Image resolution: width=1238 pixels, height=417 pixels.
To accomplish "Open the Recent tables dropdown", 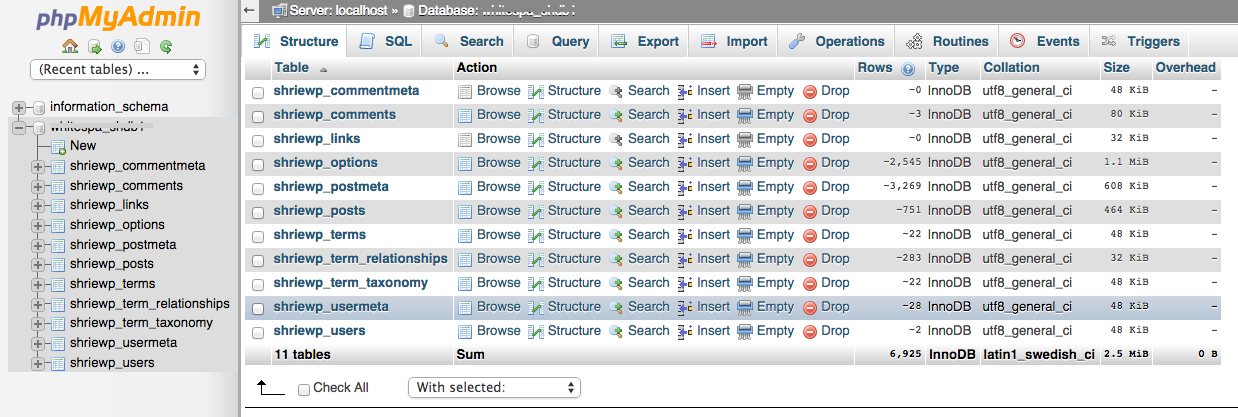I will point(118,70).
